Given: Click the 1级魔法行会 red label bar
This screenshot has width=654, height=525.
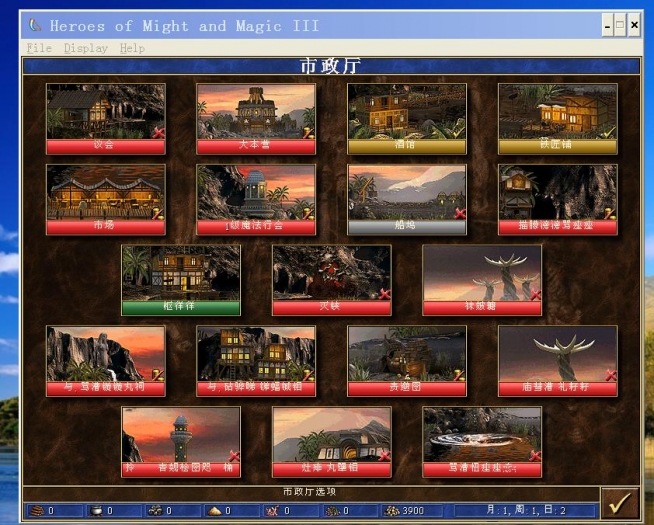Looking at the screenshot, I should [x=256, y=227].
